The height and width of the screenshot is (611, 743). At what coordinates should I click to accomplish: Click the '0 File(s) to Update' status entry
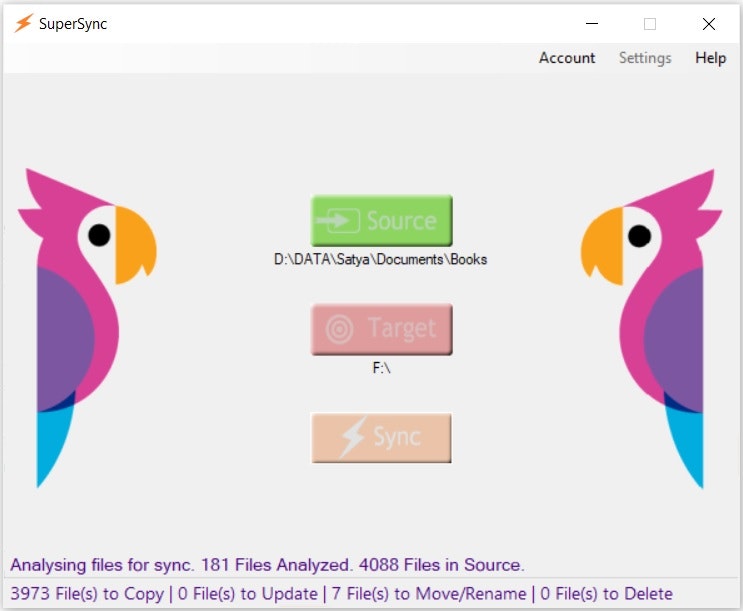tap(247, 594)
